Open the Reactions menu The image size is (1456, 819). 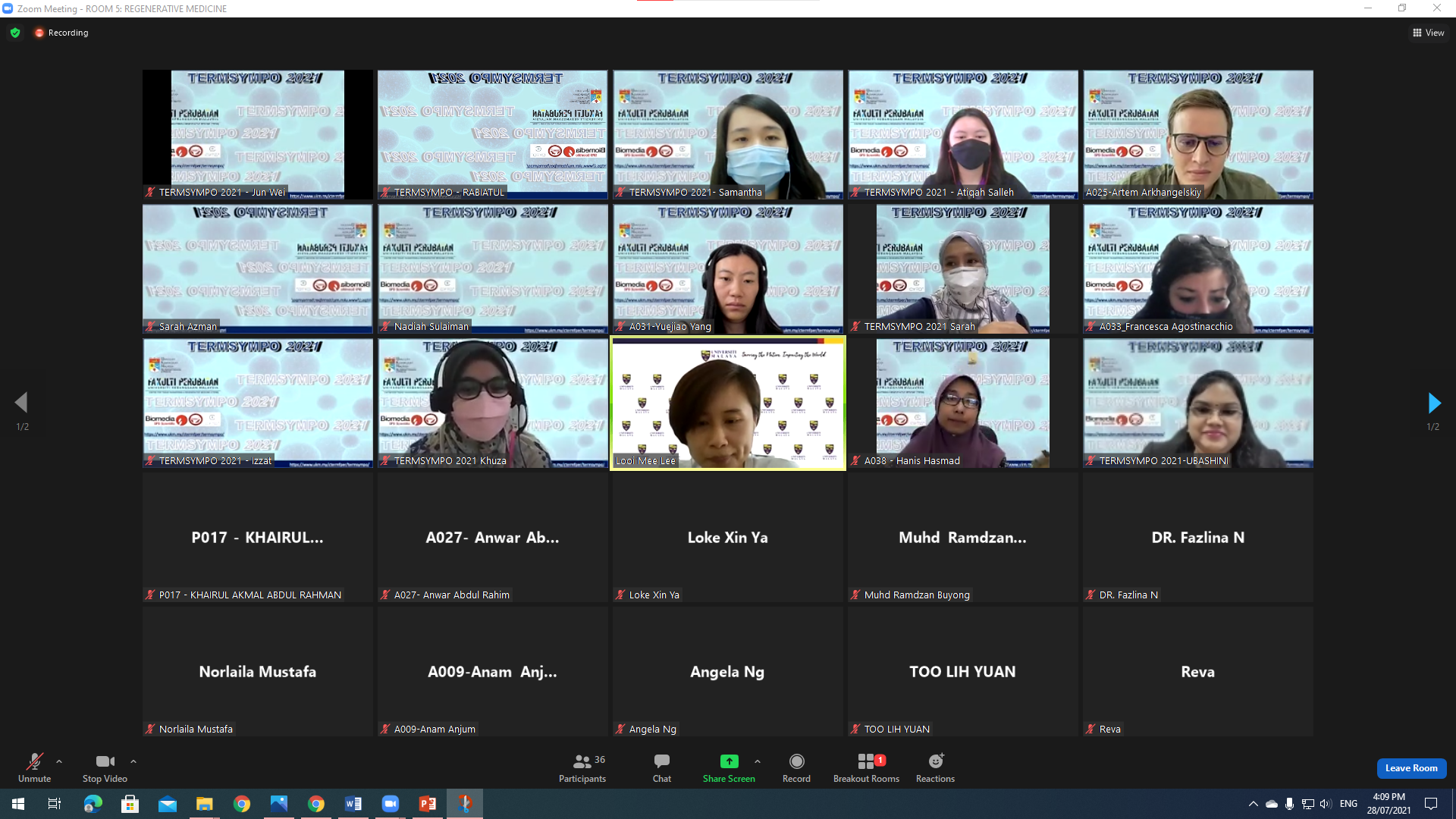pos(935,767)
